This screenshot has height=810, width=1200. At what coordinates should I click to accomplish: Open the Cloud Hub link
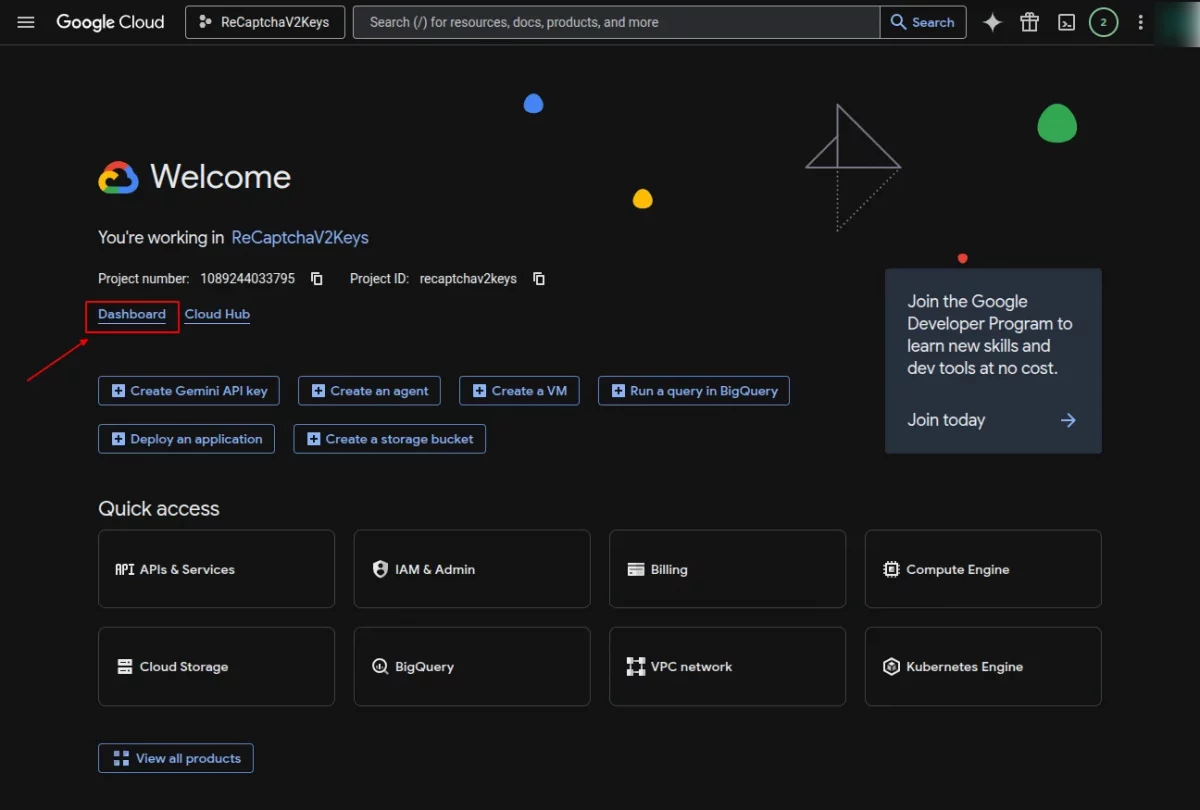pos(217,314)
